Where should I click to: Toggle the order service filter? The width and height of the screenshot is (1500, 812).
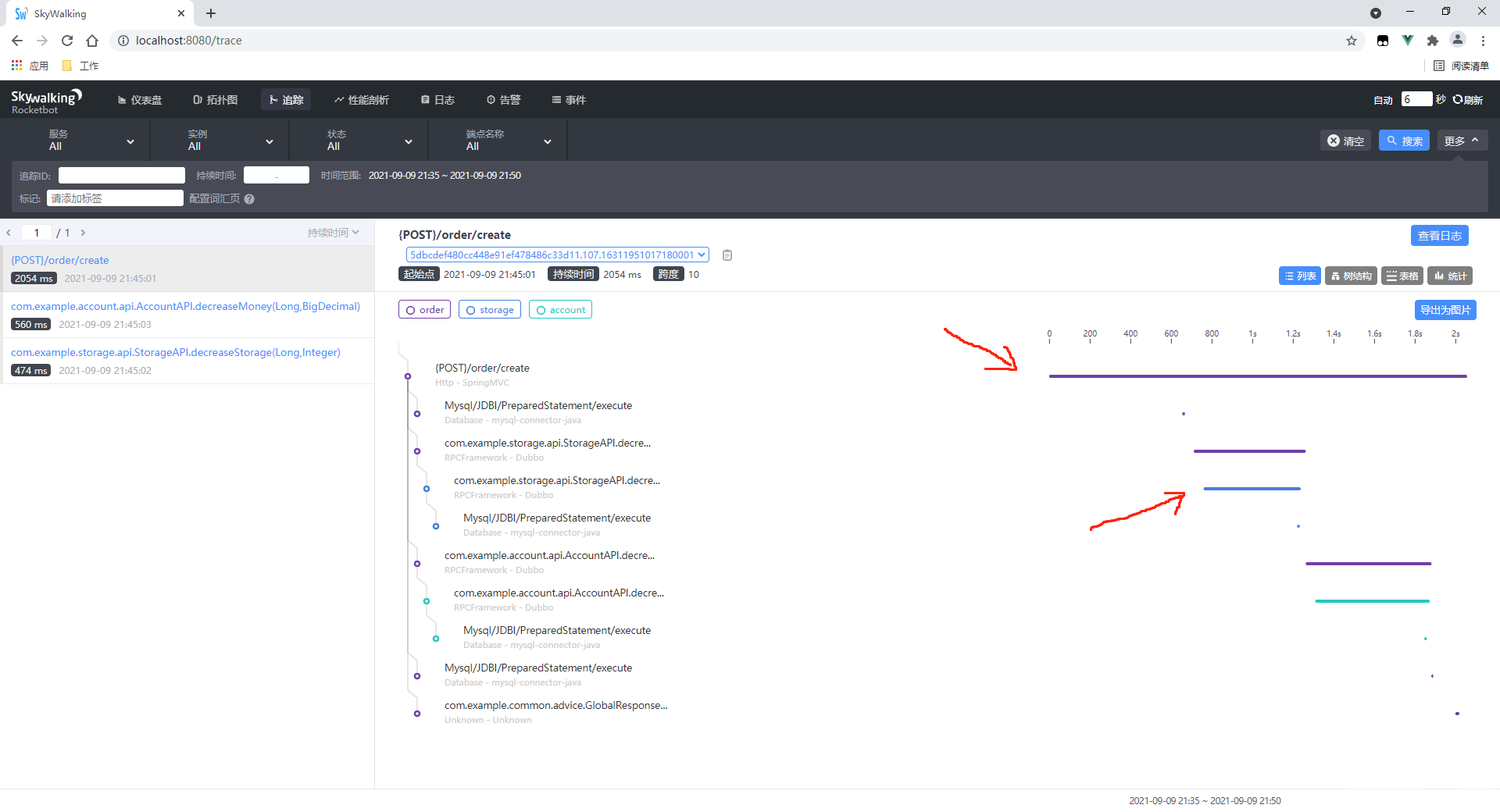[x=424, y=310]
